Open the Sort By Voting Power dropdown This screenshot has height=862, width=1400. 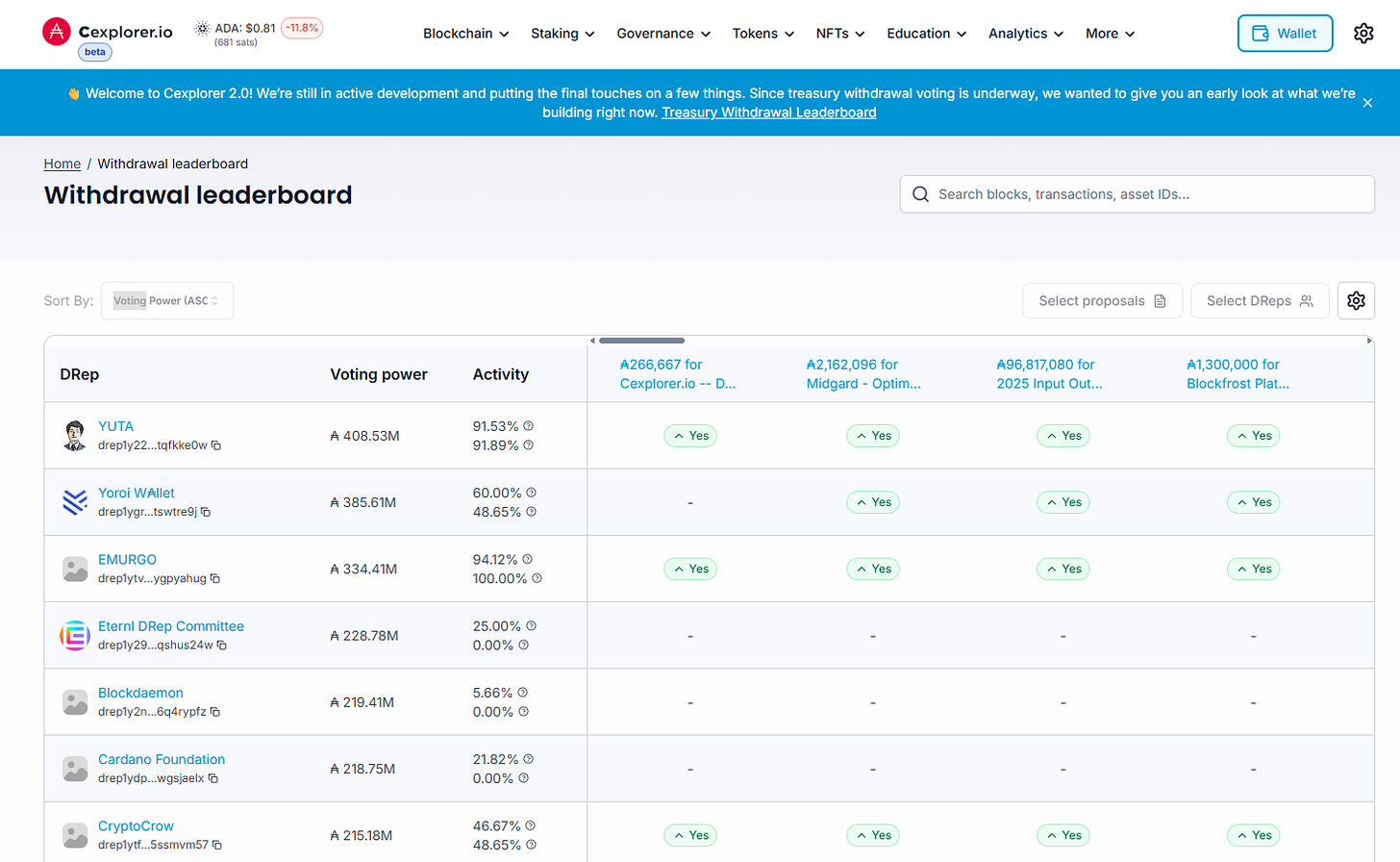coord(167,301)
